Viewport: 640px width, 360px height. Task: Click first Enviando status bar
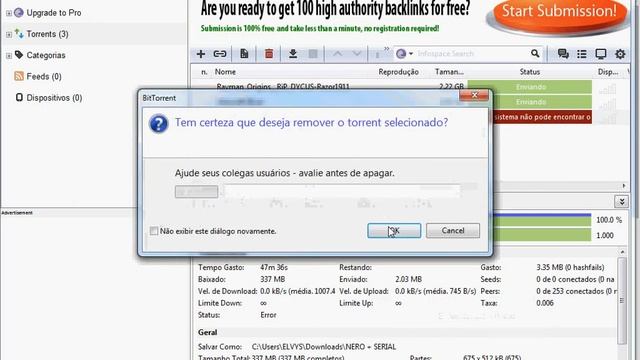click(530, 86)
